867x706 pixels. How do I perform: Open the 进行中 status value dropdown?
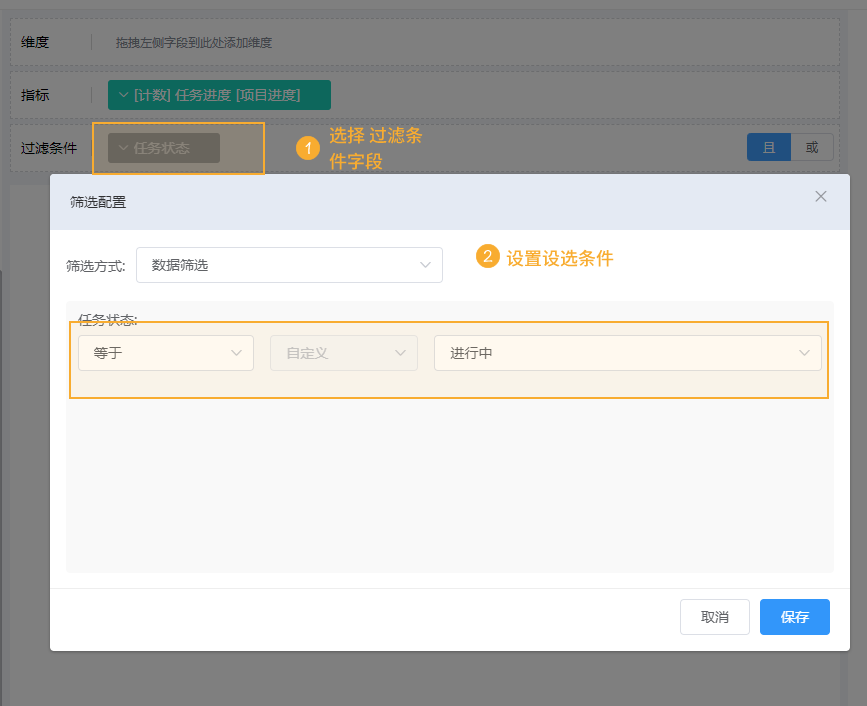627,352
